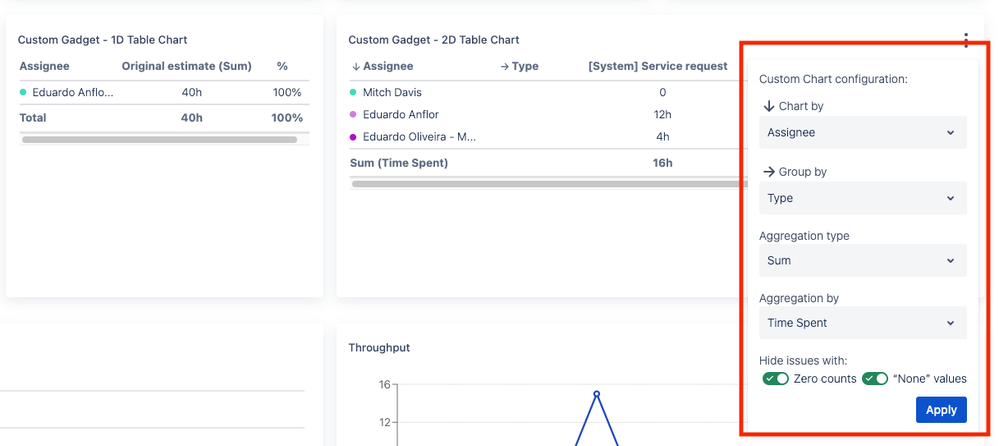
Task: Click the Throughput gadget title
Action: pyautogui.click(x=379, y=348)
